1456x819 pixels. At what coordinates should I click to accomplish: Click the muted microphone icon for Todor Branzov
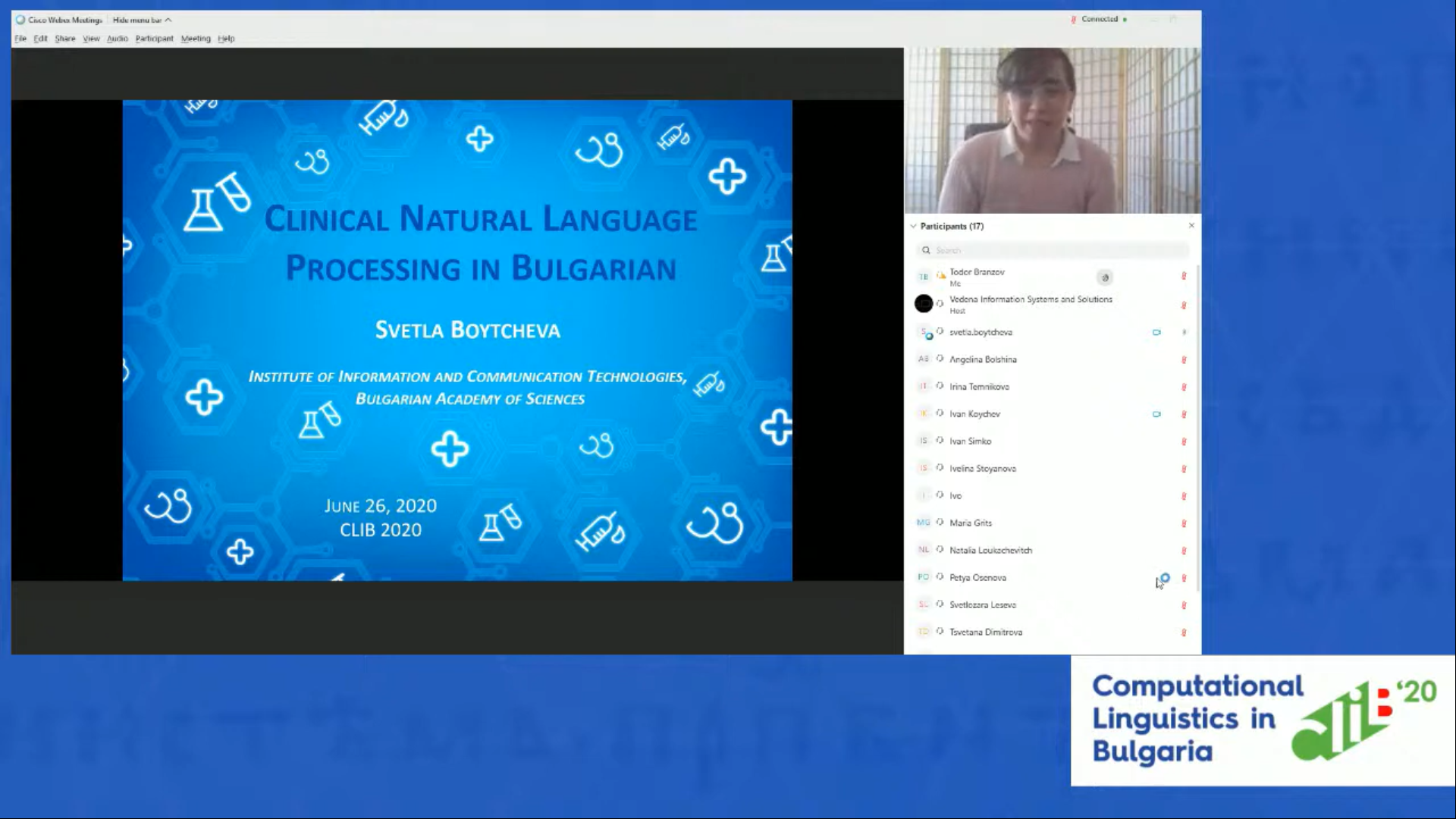(1184, 276)
